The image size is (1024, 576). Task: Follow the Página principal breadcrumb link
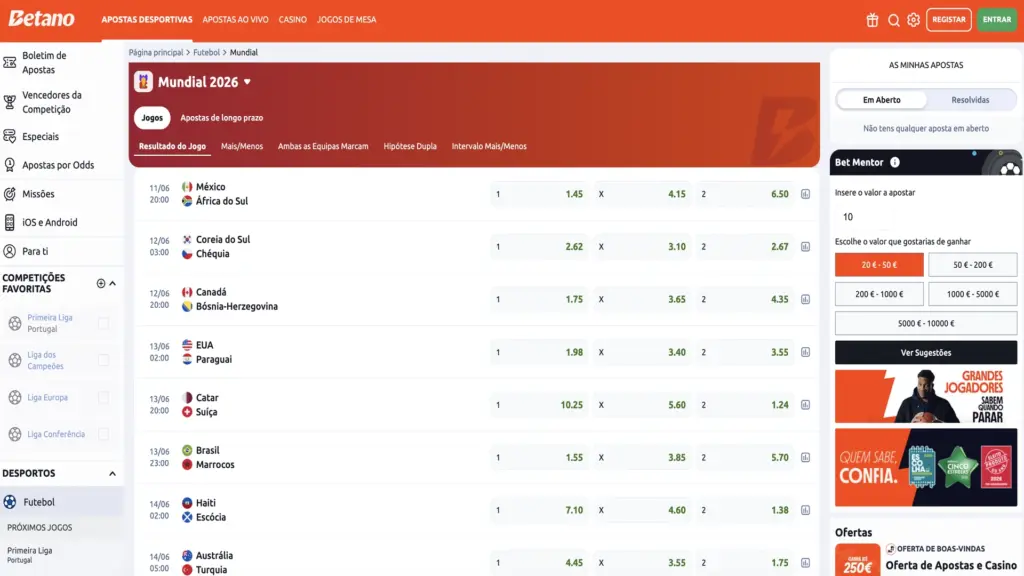coord(155,52)
